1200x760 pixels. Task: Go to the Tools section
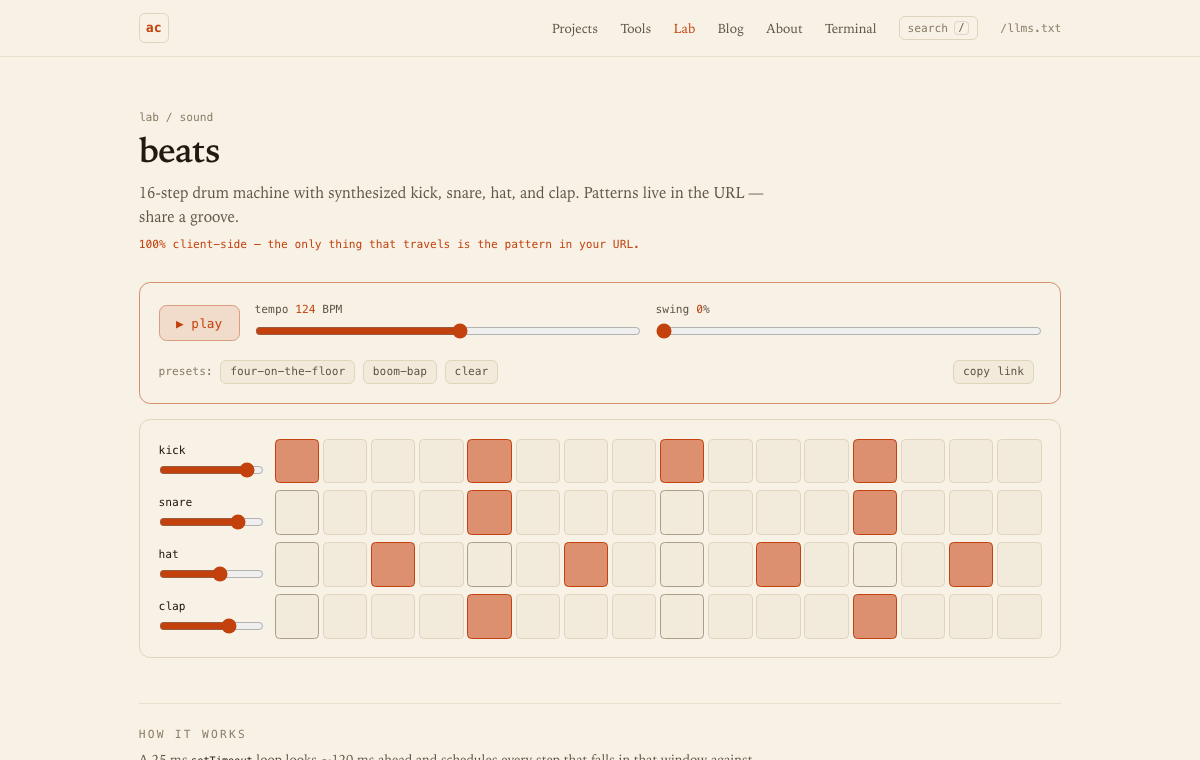click(x=635, y=28)
